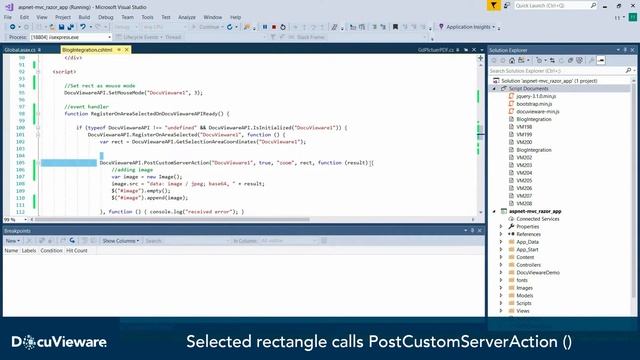Click the user account avatar icon
This screenshot has width=640, height=360.
(633, 17)
